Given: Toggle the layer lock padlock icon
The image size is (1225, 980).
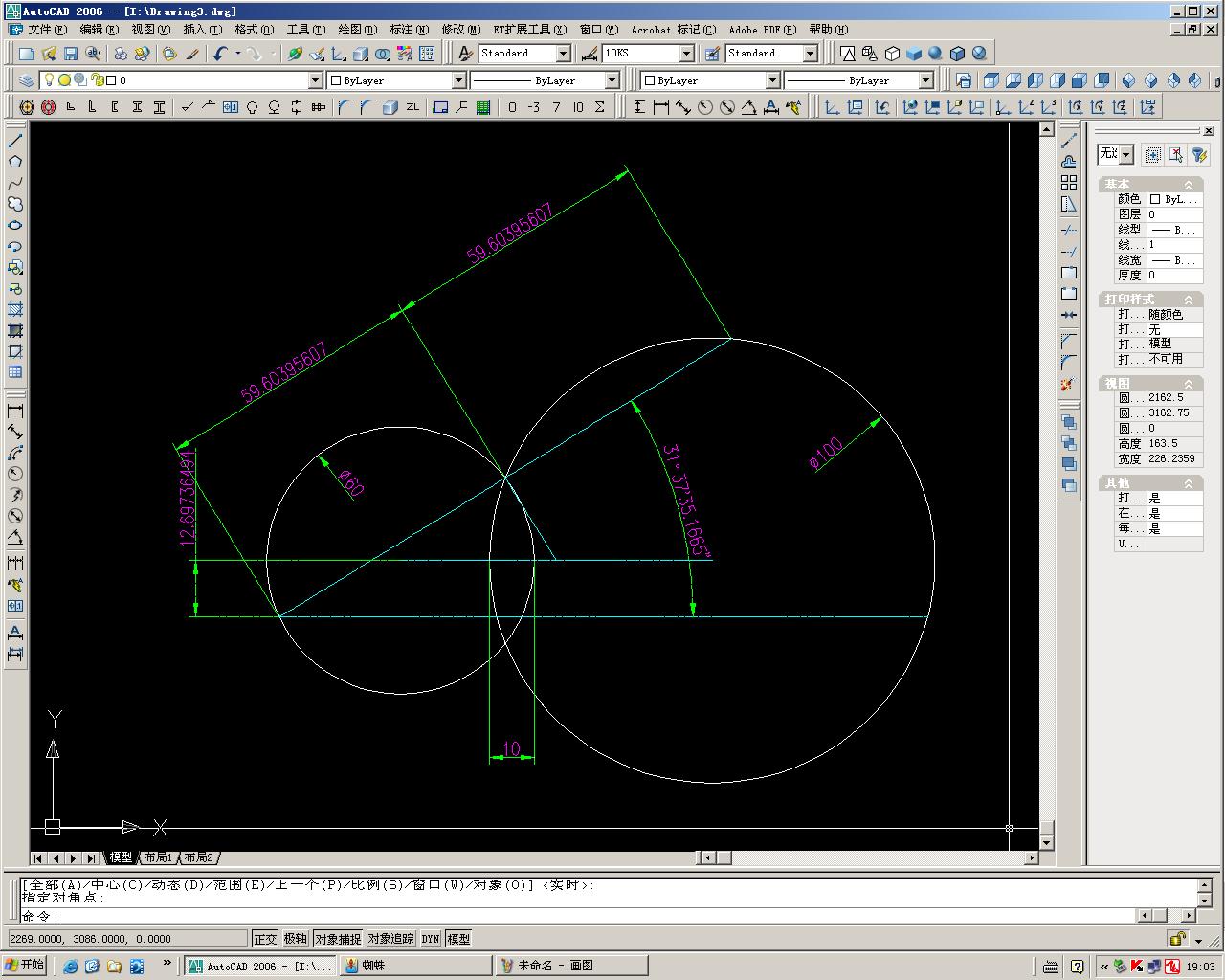Looking at the screenshot, I should tap(97, 80).
